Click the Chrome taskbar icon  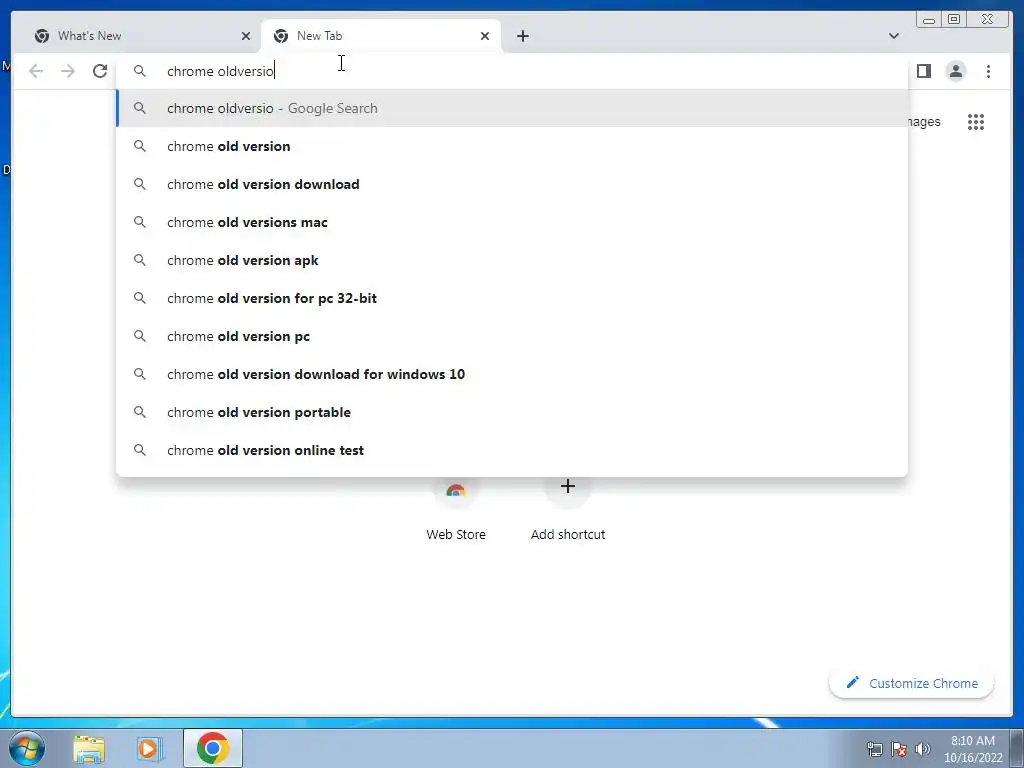tap(213, 748)
